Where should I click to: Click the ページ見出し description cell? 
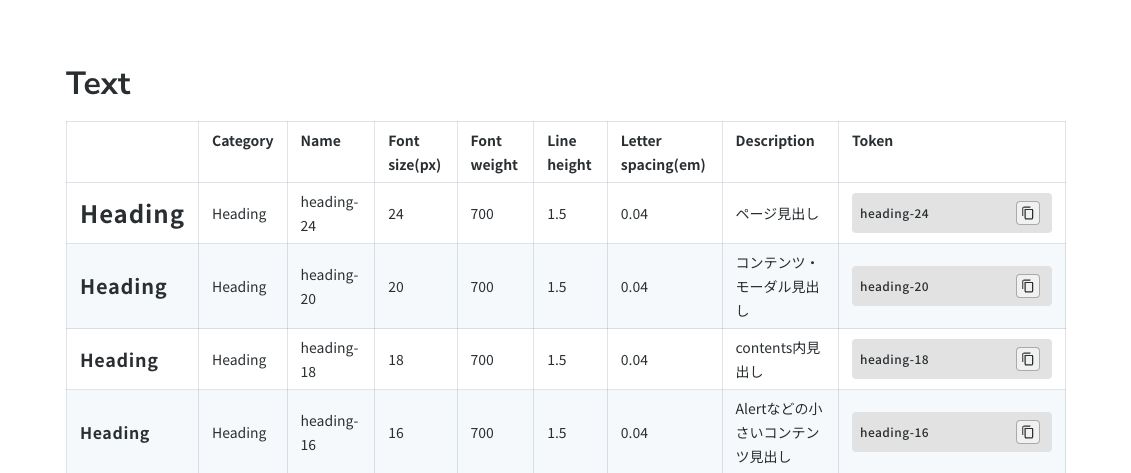tap(777, 214)
